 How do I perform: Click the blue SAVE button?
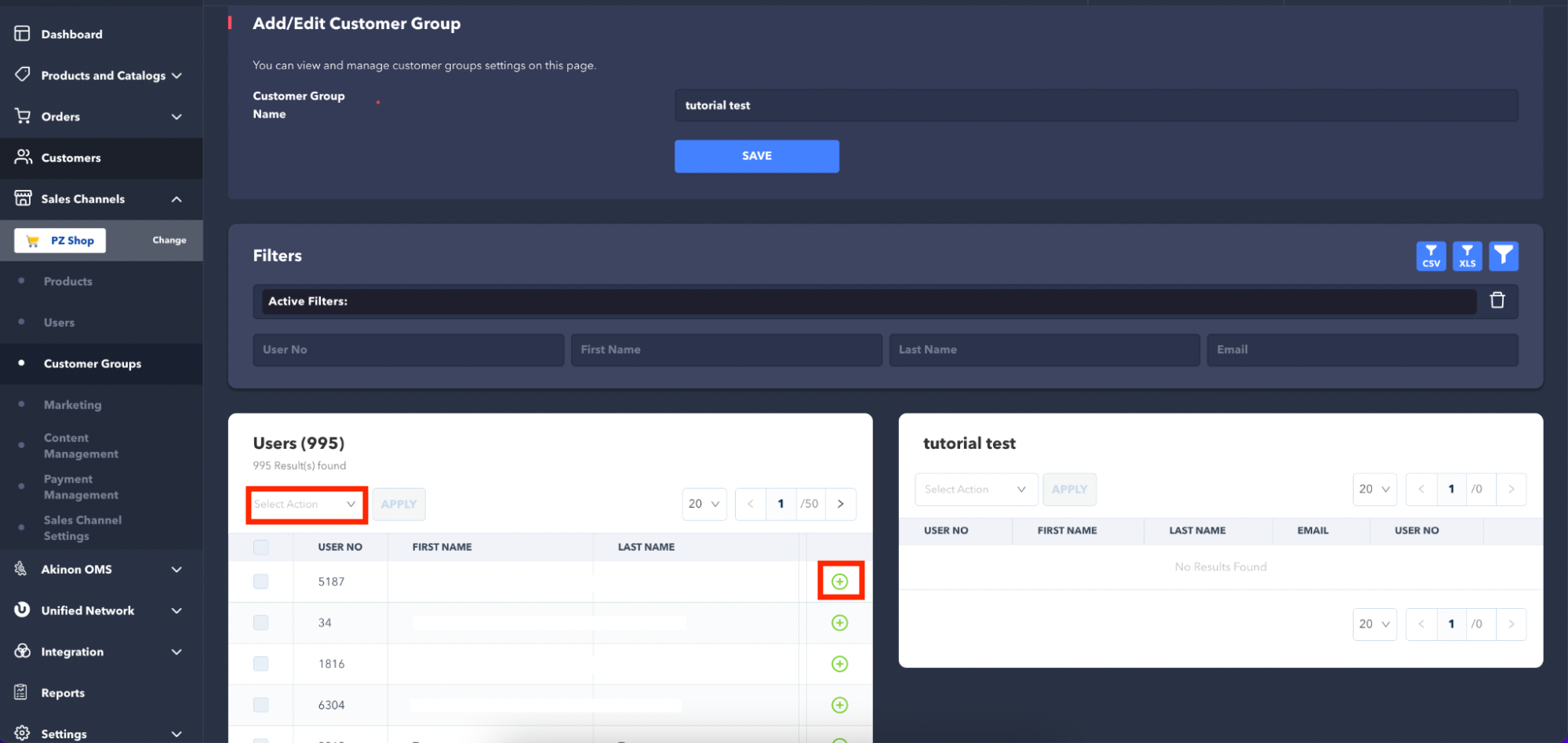point(756,156)
